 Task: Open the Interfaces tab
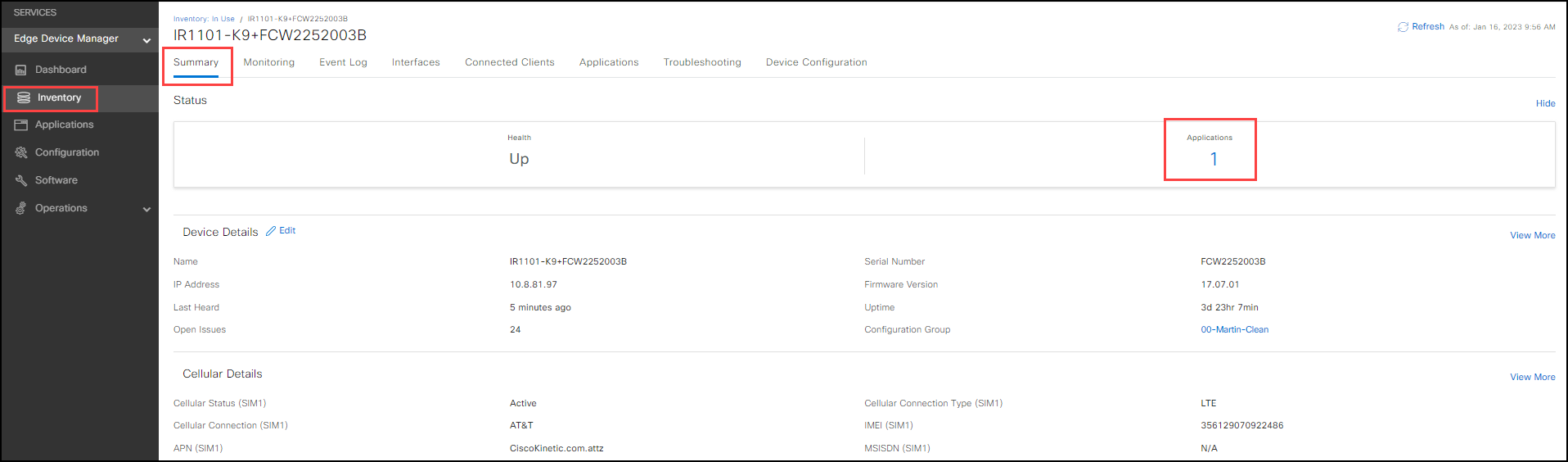pyautogui.click(x=416, y=62)
